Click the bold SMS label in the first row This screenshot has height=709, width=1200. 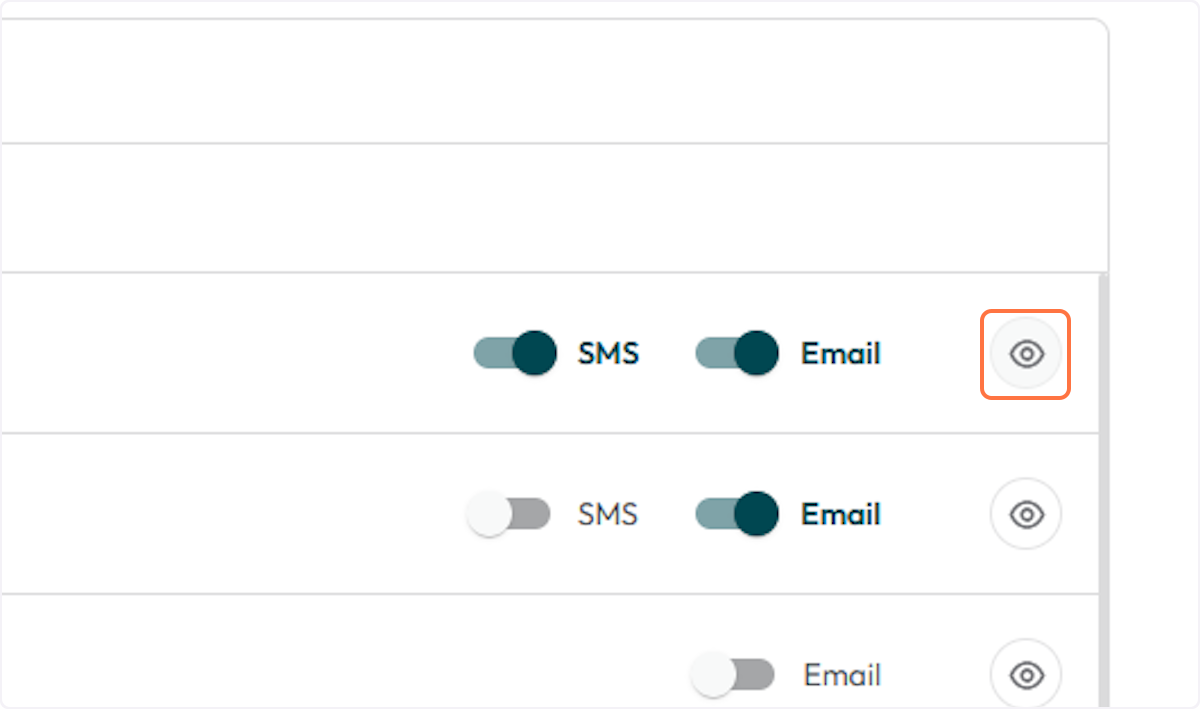(x=609, y=353)
